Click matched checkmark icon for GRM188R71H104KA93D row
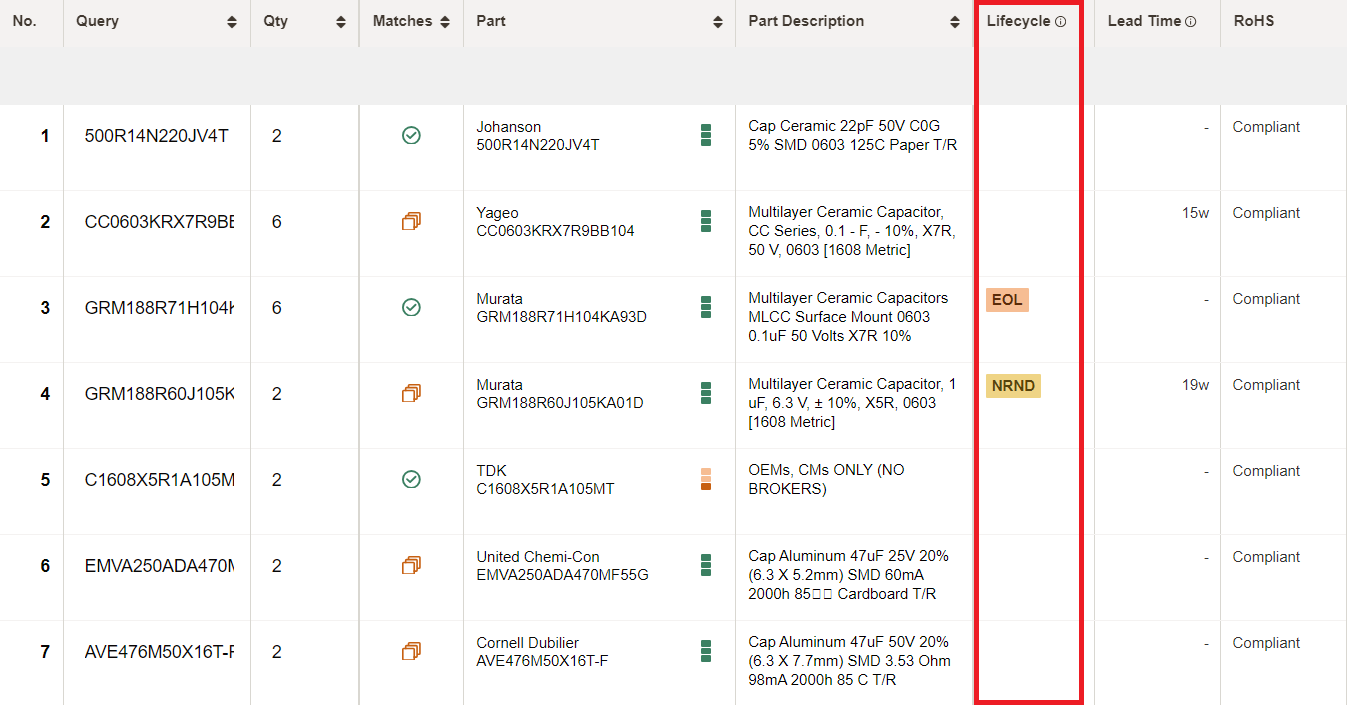 (x=411, y=307)
